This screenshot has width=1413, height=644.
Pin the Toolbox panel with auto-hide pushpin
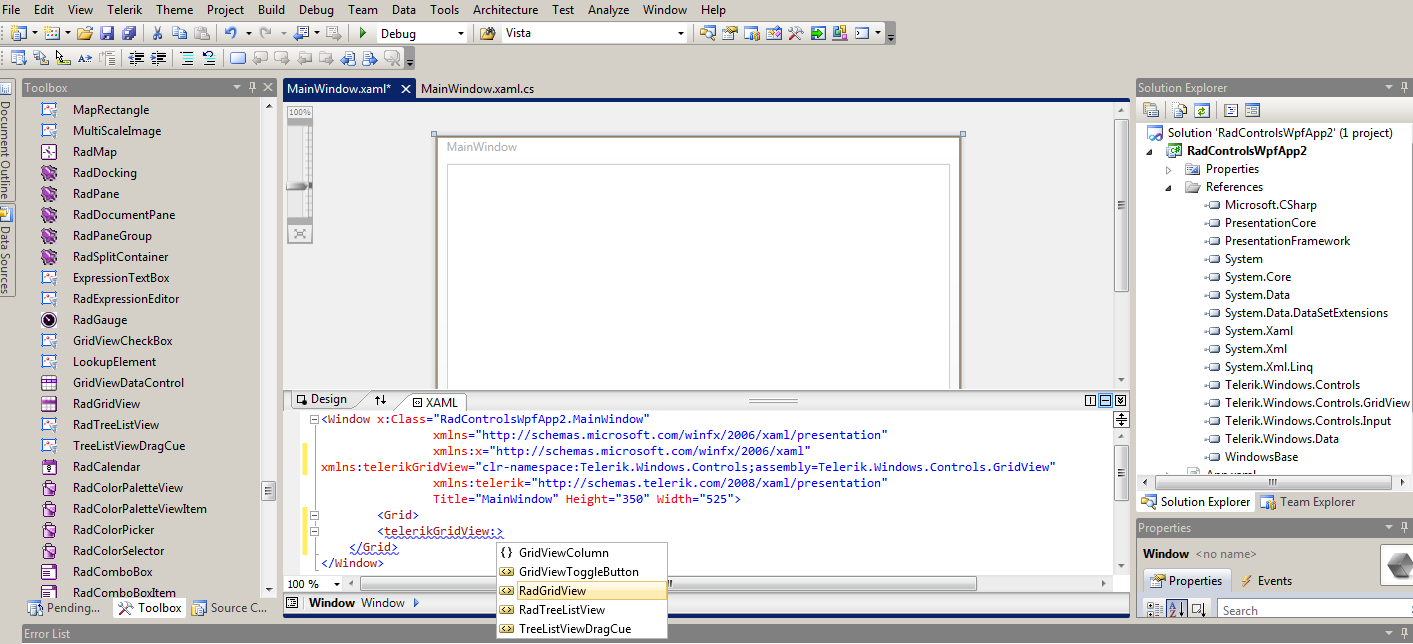(x=253, y=88)
